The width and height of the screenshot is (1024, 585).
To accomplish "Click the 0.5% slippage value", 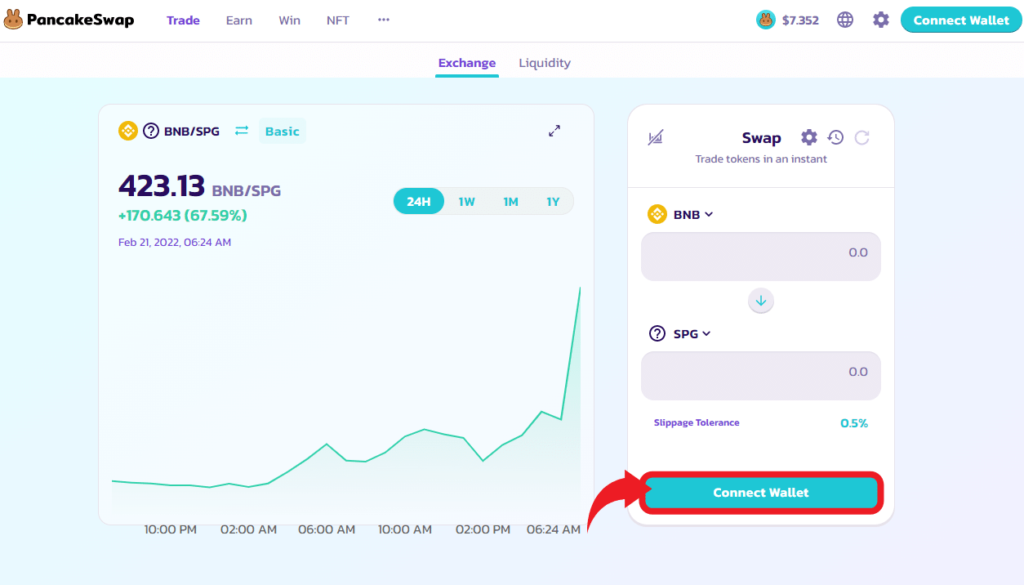I will click(854, 423).
